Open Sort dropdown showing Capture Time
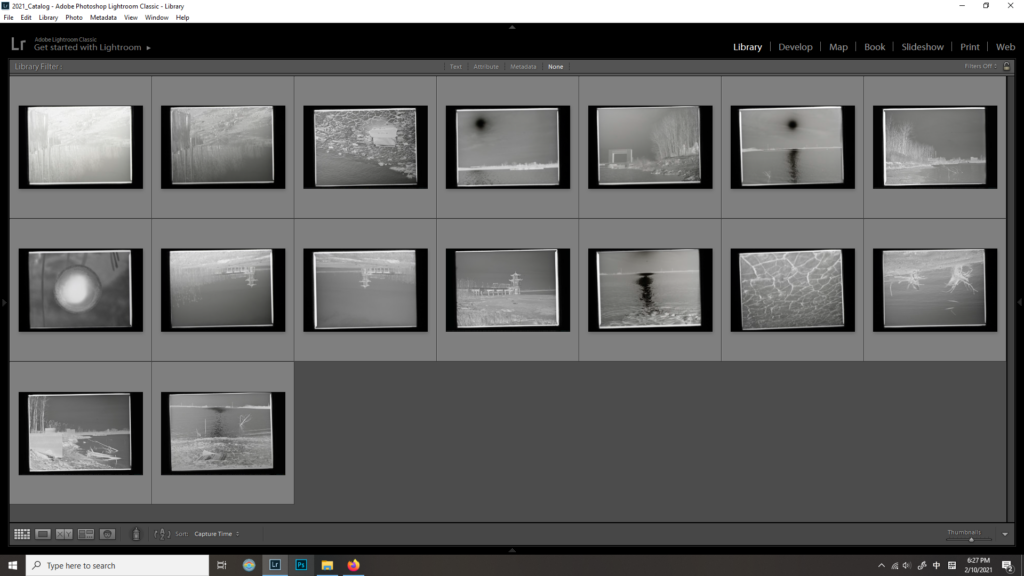 (x=216, y=534)
